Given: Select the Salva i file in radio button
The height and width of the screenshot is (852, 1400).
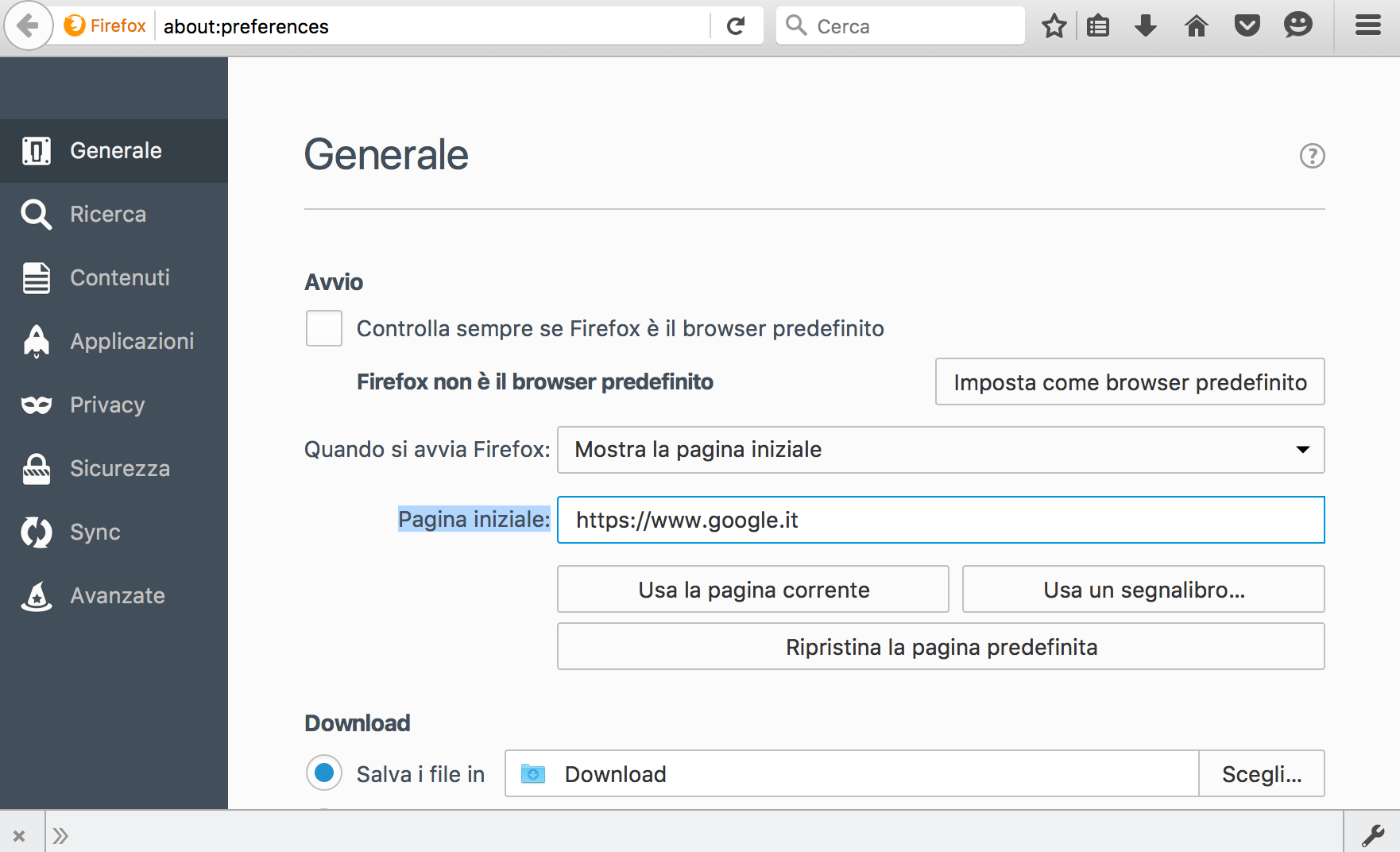Looking at the screenshot, I should coord(324,773).
